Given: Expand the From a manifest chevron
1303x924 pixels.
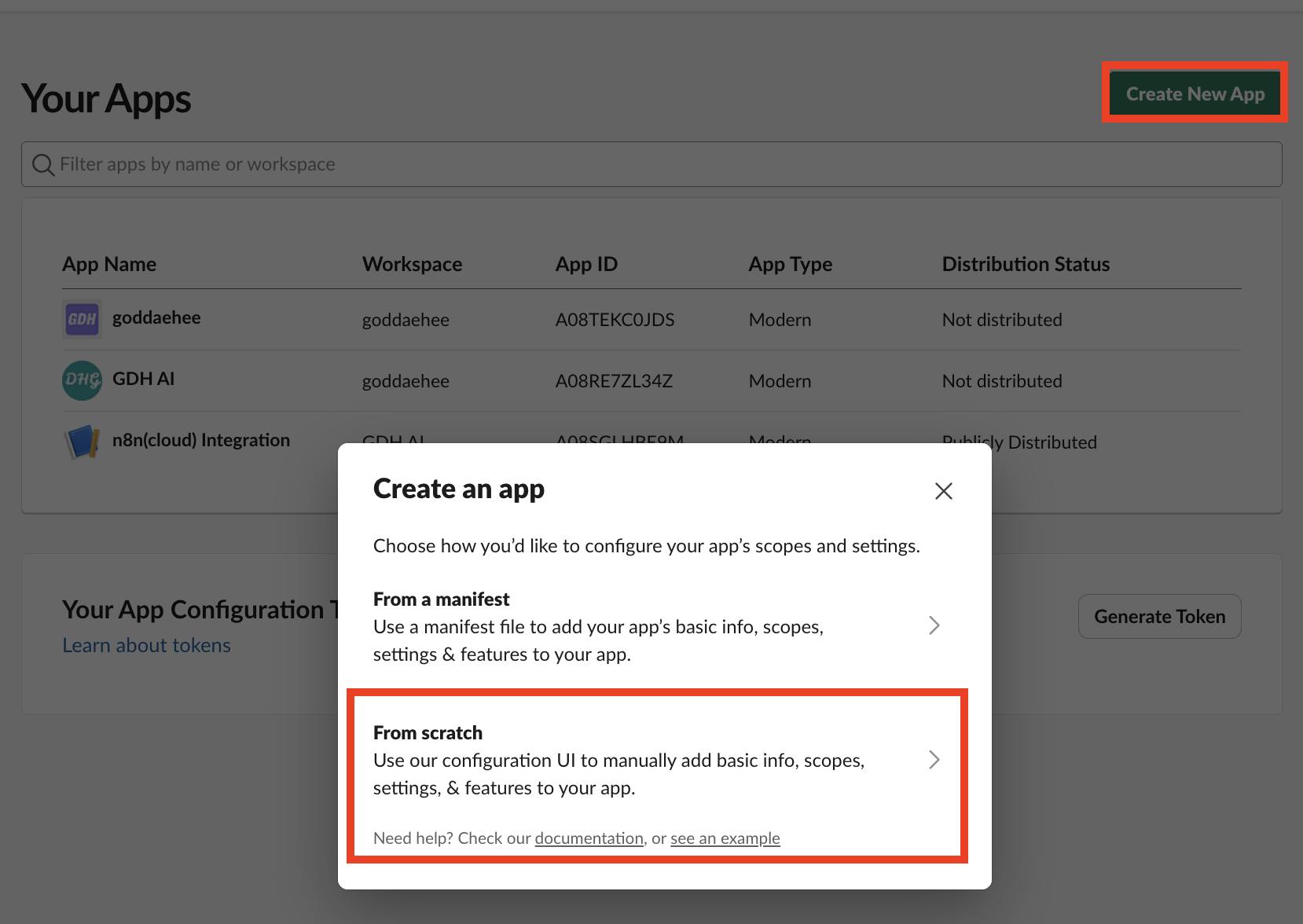Looking at the screenshot, I should click(934, 625).
